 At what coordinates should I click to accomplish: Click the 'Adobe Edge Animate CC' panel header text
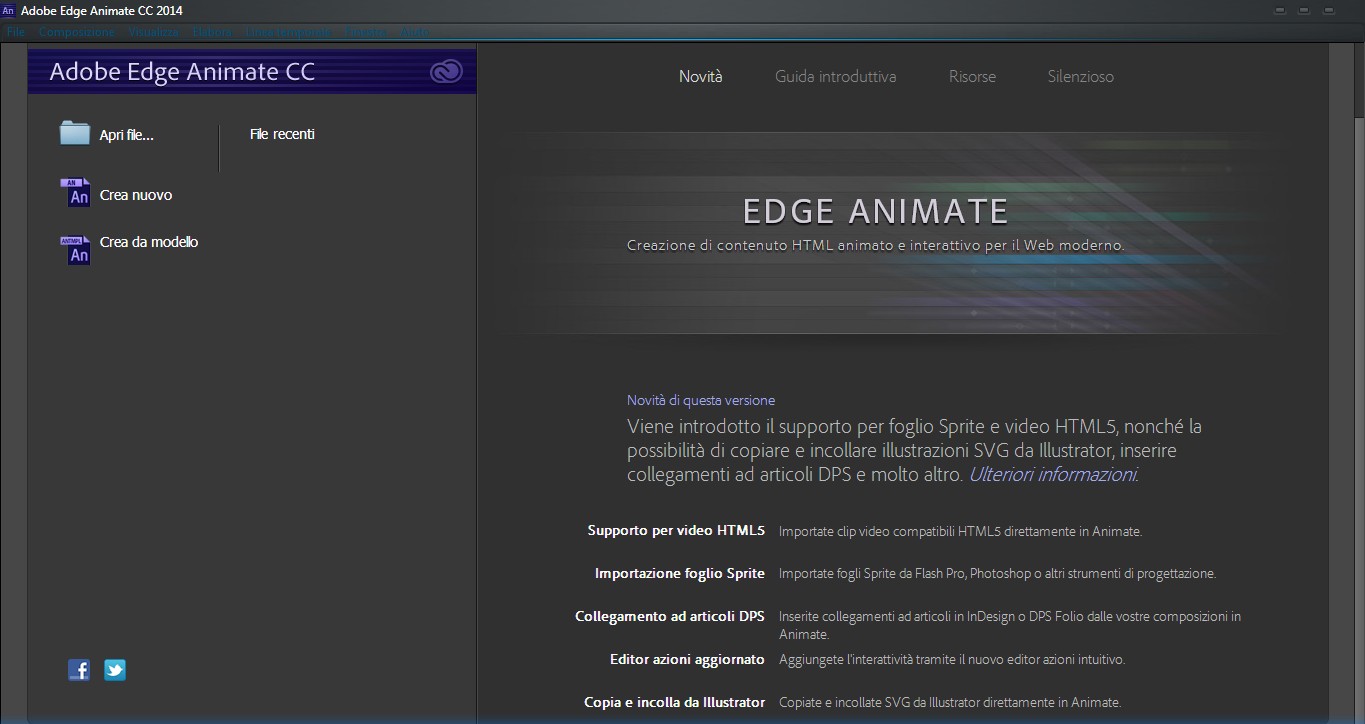coord(182,72)
